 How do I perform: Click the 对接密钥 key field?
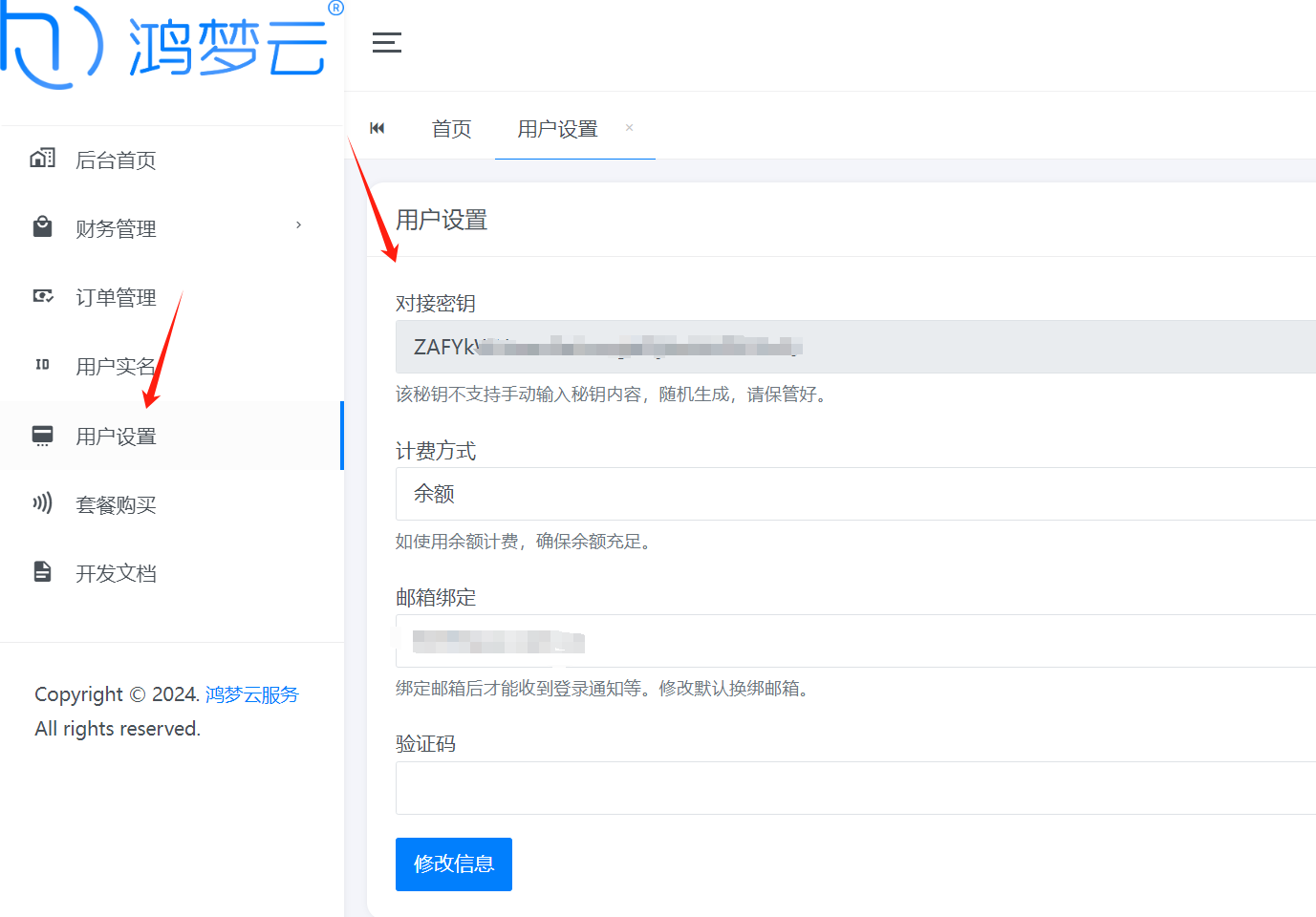[x=854, y=347]
